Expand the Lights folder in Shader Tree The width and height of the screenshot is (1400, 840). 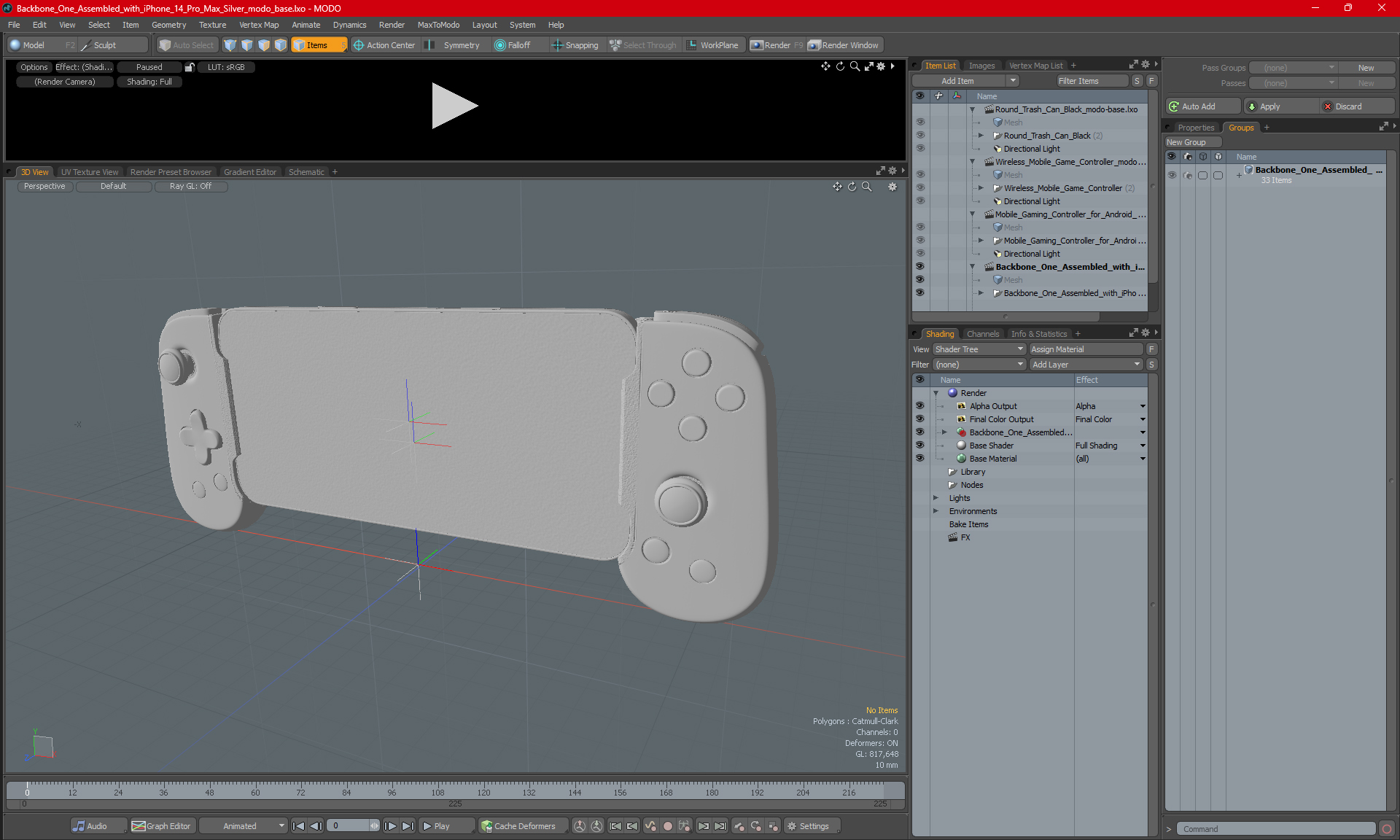(x=936, y=498)
